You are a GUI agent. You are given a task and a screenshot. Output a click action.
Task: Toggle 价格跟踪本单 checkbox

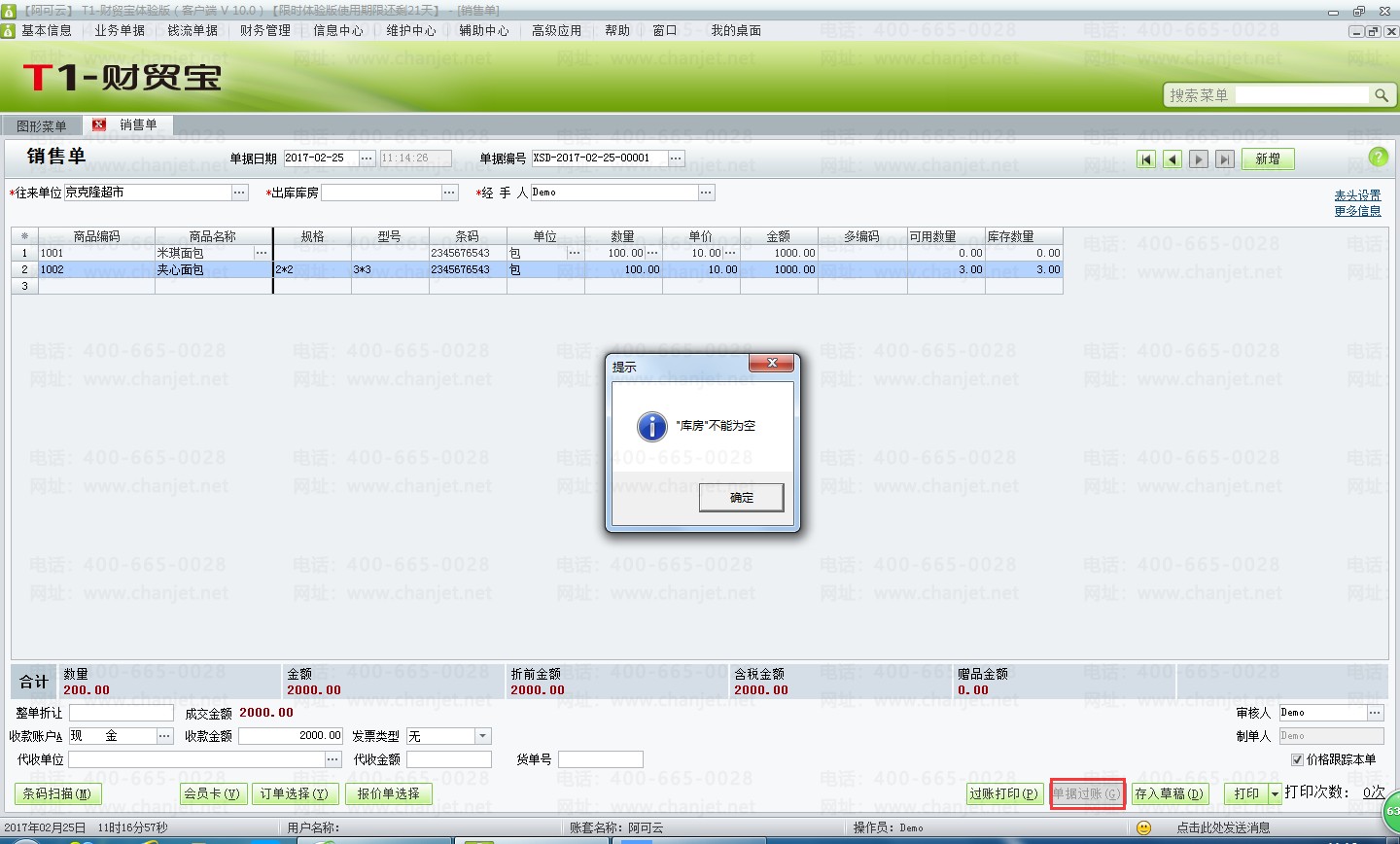[x=1297, y=759]
